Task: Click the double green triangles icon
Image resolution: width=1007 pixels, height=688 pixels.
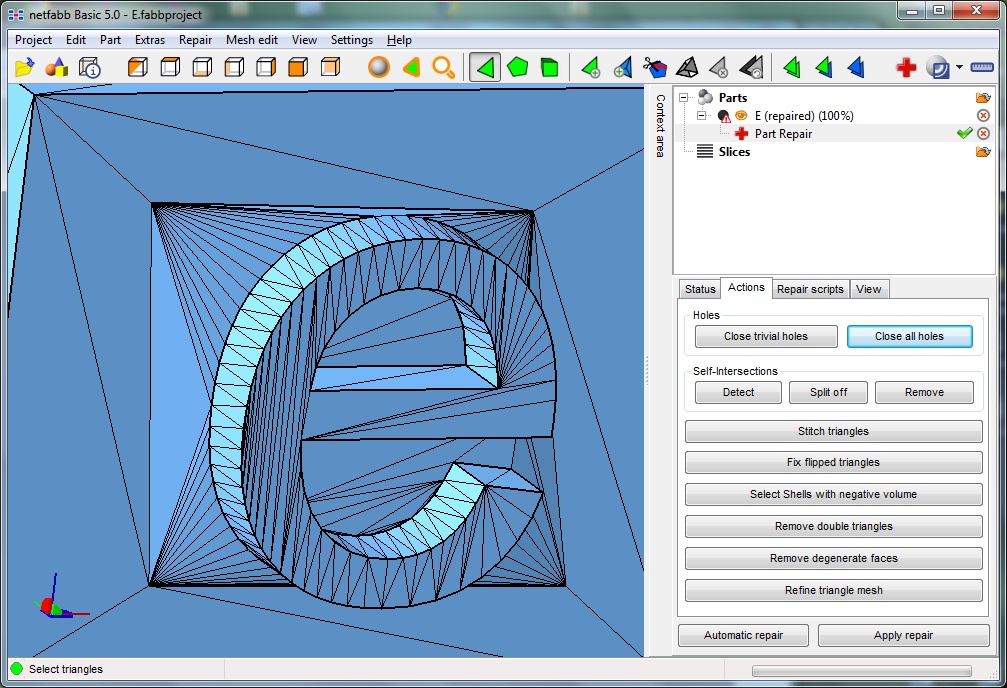Action: (x=792, y=67)
